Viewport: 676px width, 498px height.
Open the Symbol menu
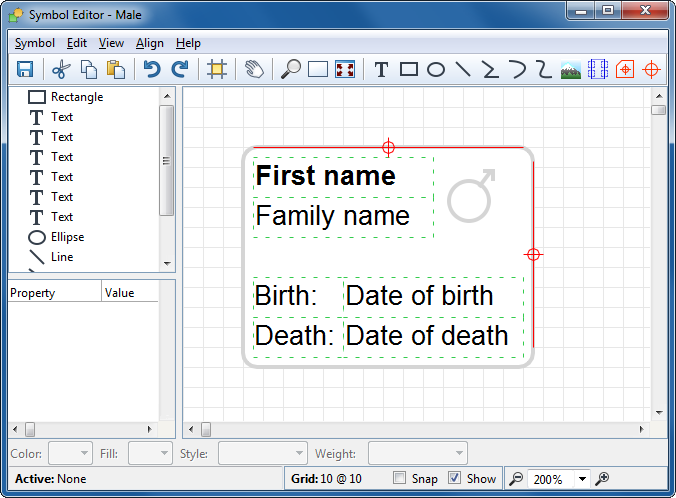coord(35,43)
